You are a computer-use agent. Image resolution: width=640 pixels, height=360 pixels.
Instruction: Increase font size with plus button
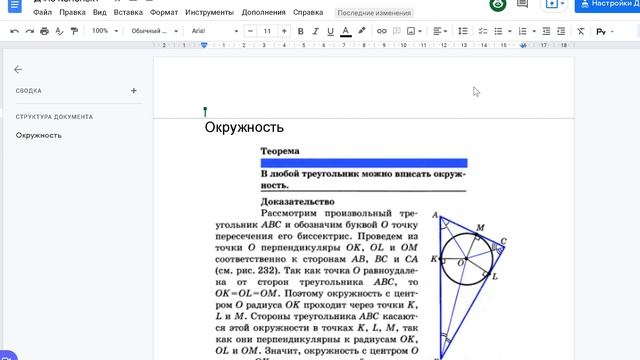pos(284,31)
